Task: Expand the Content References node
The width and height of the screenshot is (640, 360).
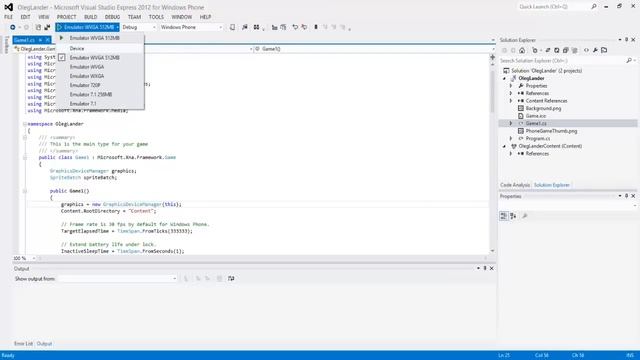Action: point(511,101)
